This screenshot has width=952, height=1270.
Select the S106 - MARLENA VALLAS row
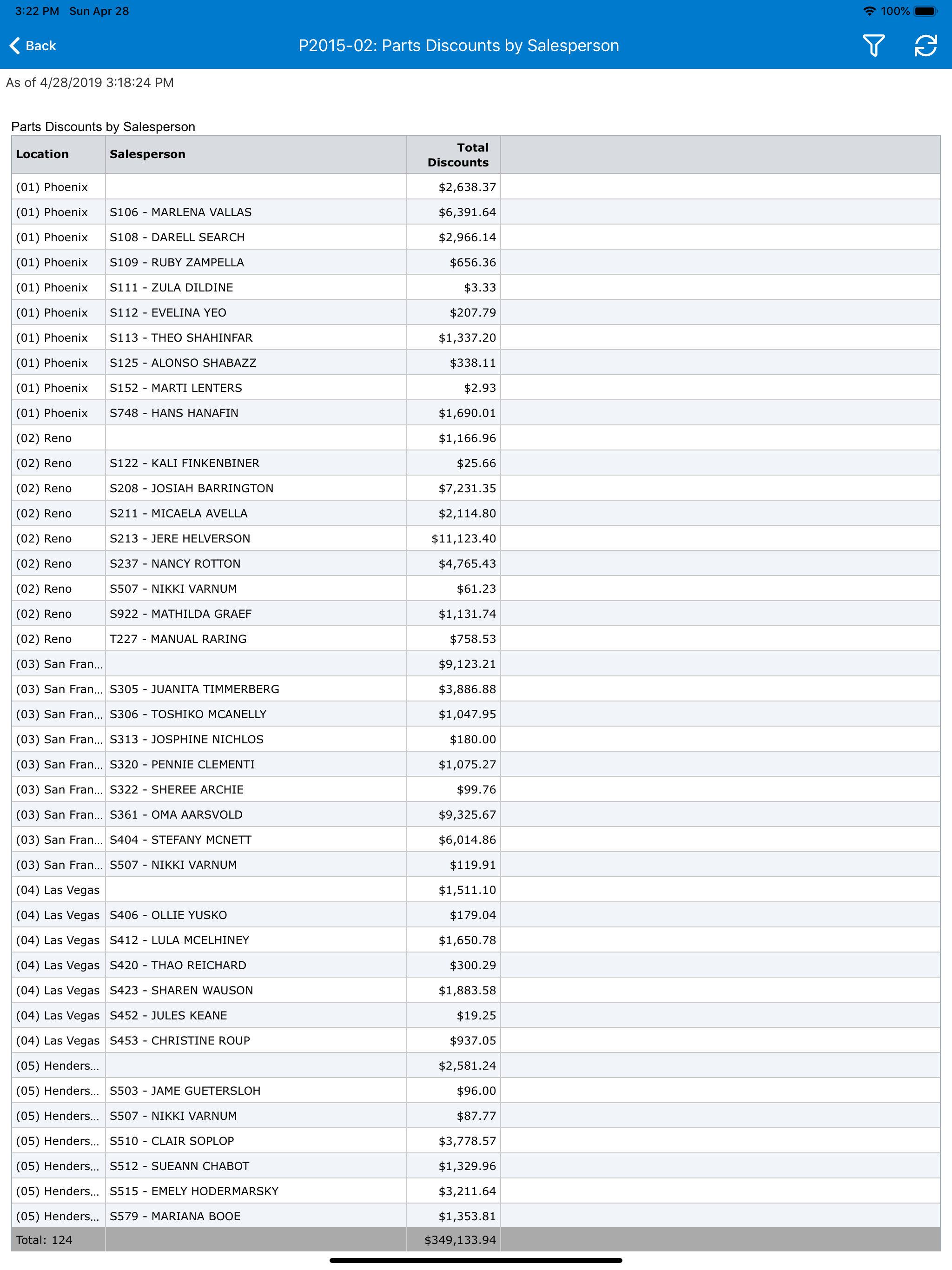pos(476,212)
